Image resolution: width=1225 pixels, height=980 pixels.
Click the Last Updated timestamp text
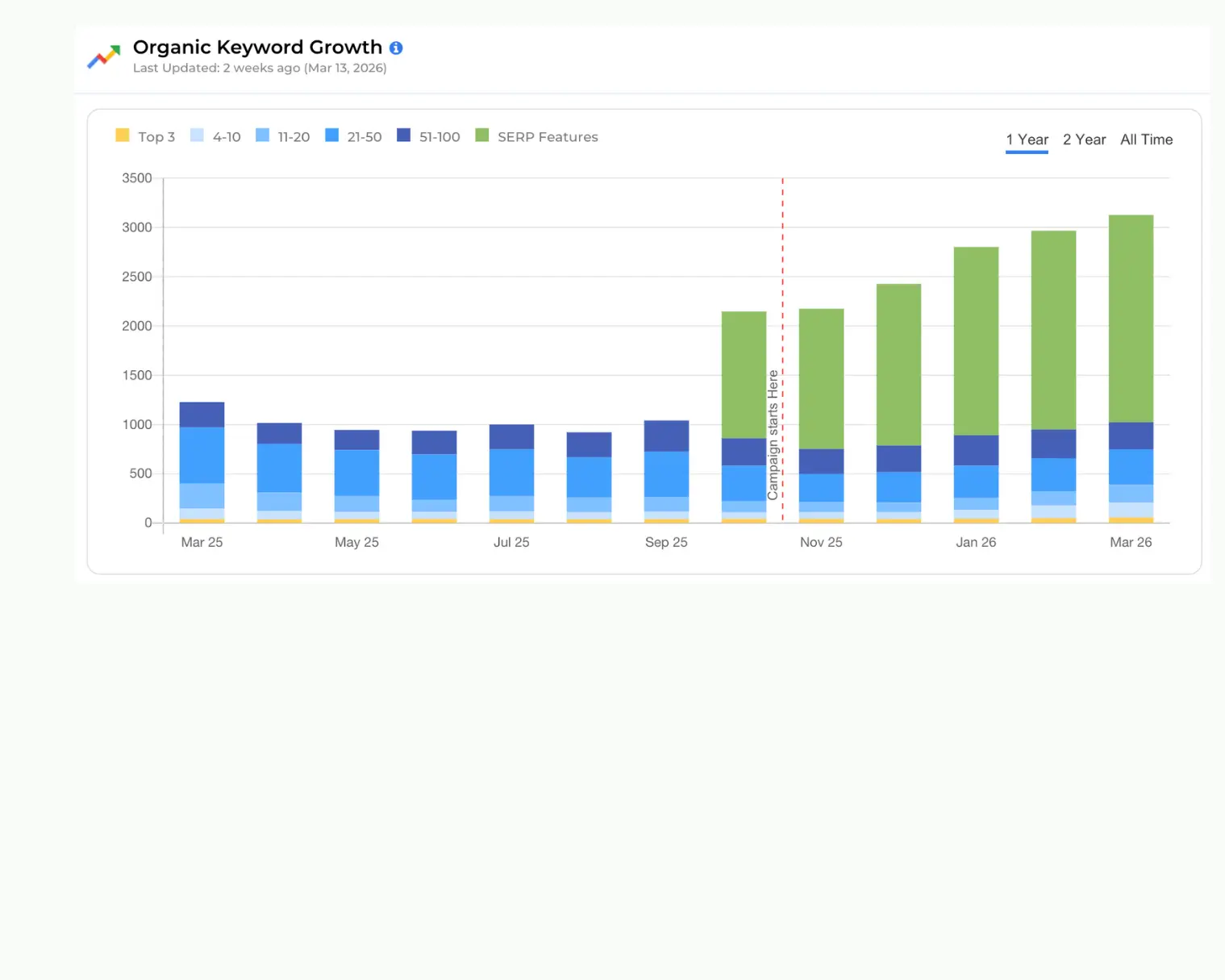pos(259,68)
